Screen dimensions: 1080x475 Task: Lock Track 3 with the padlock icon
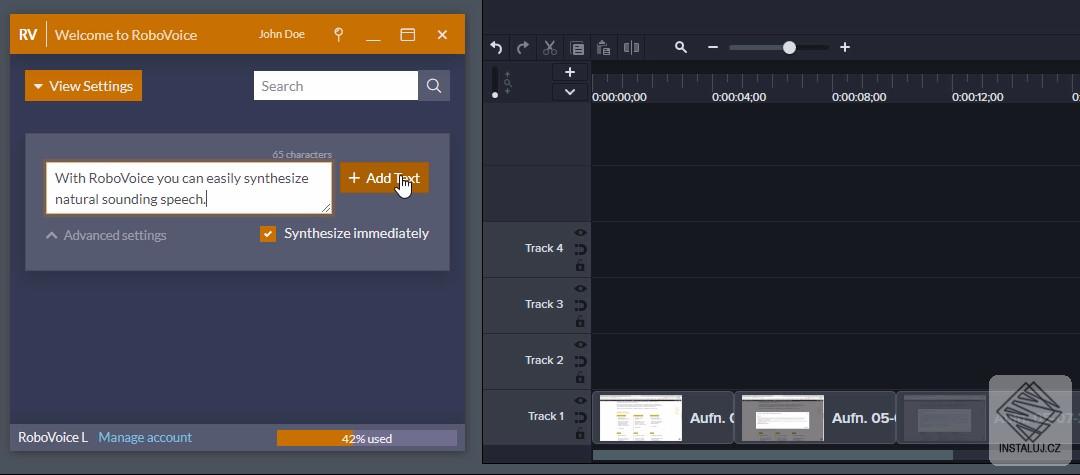pyautogui.click(x=580, y=321)
